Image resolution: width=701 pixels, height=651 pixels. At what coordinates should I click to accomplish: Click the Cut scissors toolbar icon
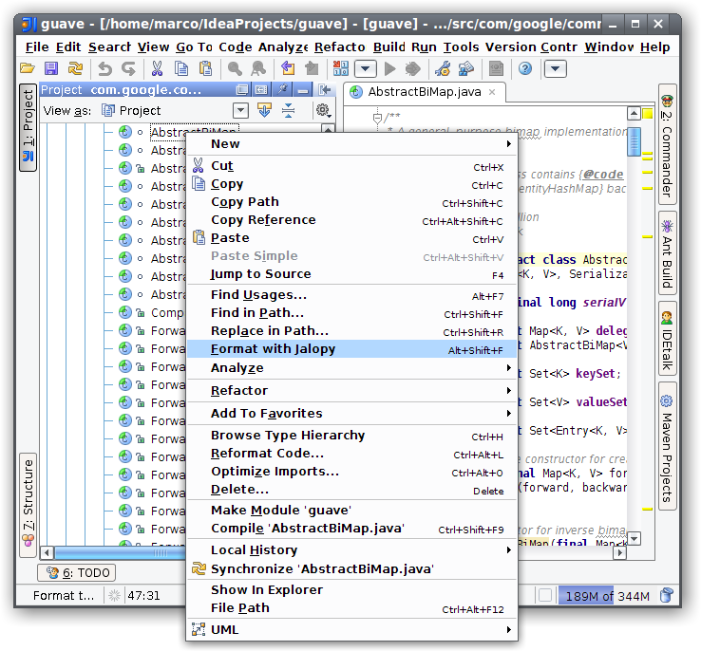pos(157,68)
